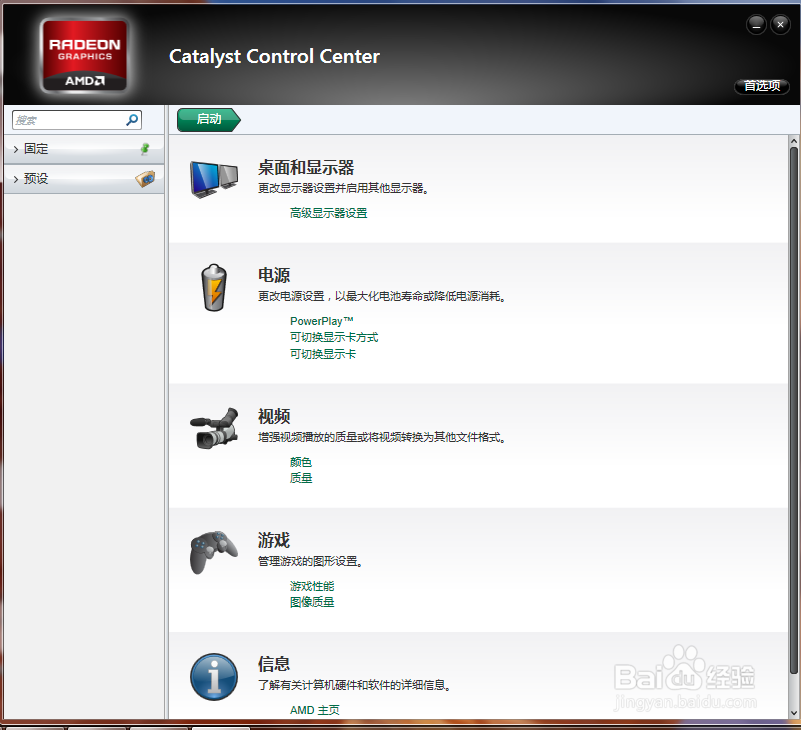Image resolution: width=801 pixels, height=730 pixels.
Task: Click the vertical scrollbar thumb
Action: 793,411
